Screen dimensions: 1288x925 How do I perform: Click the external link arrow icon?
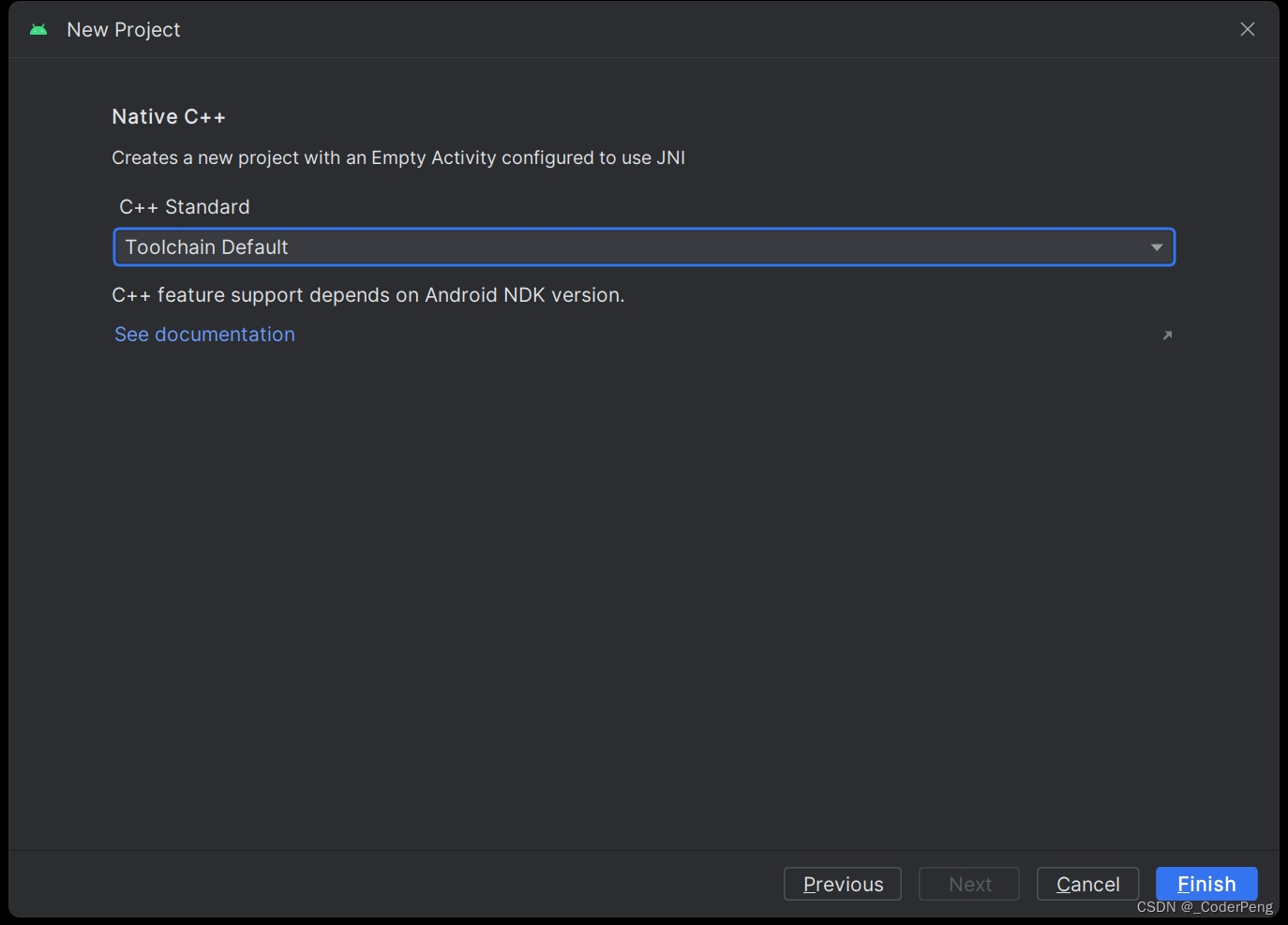pos(1167,336)
